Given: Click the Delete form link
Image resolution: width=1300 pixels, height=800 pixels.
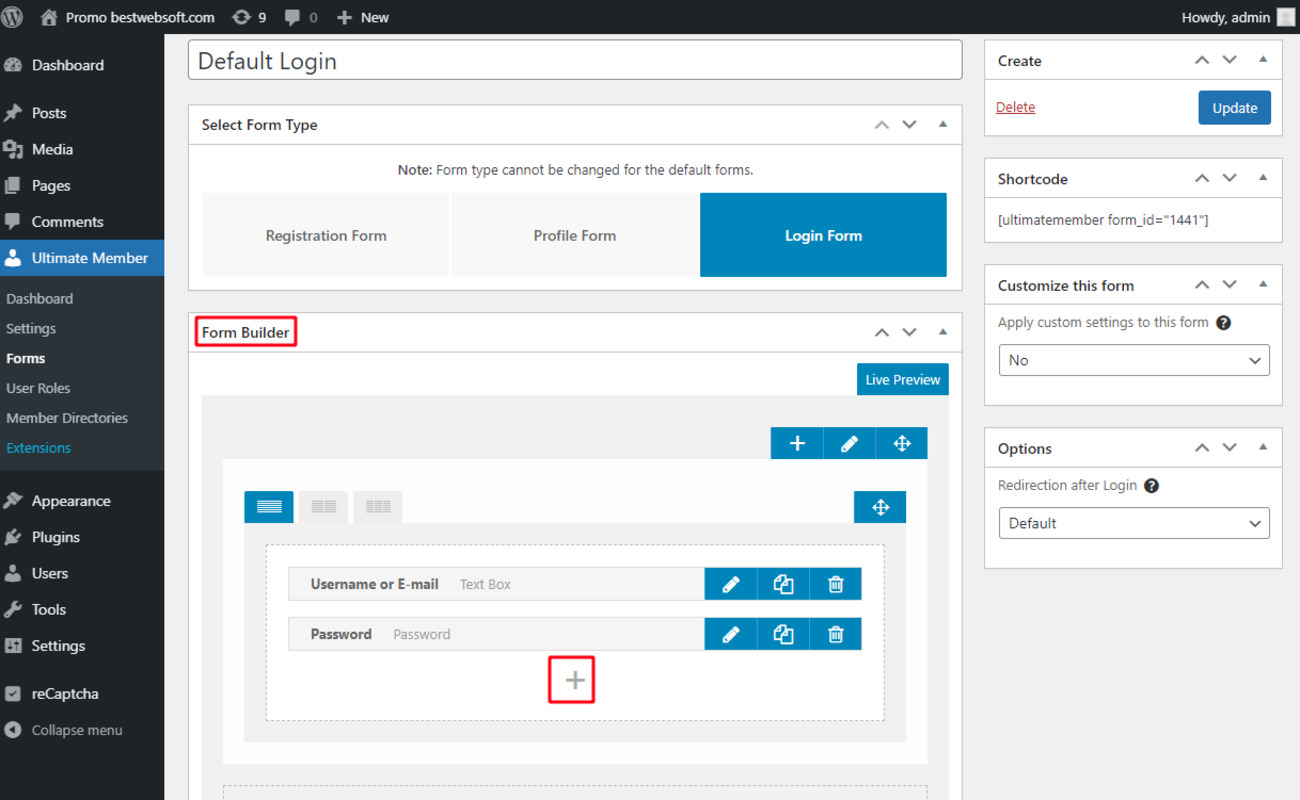Looking at the screenshot, I should pos(1015,107).
